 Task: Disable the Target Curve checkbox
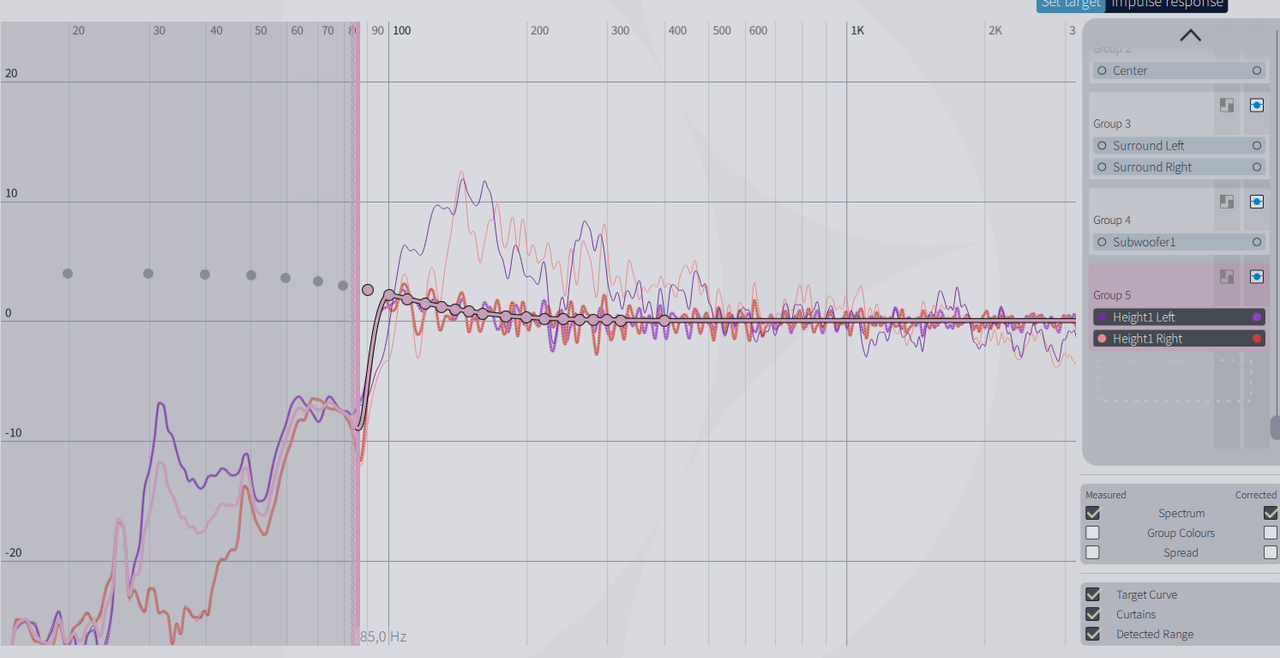[1093, 595]
